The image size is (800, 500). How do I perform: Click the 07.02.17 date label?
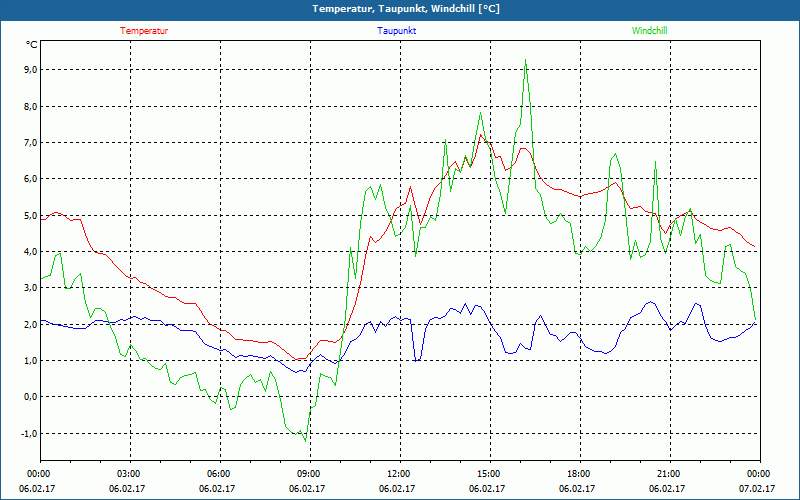pos(757,488)
